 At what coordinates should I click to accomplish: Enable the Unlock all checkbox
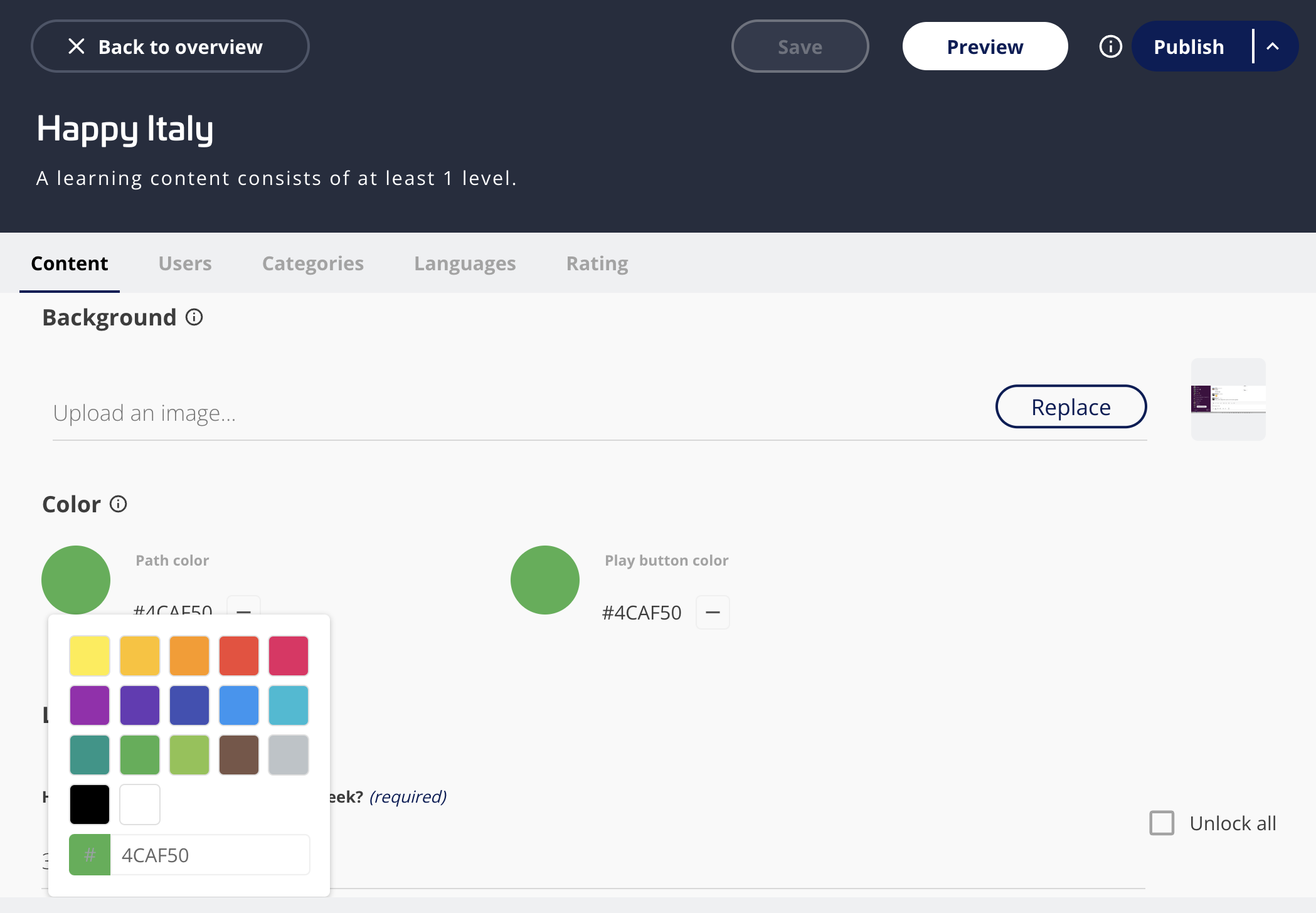1162,823
